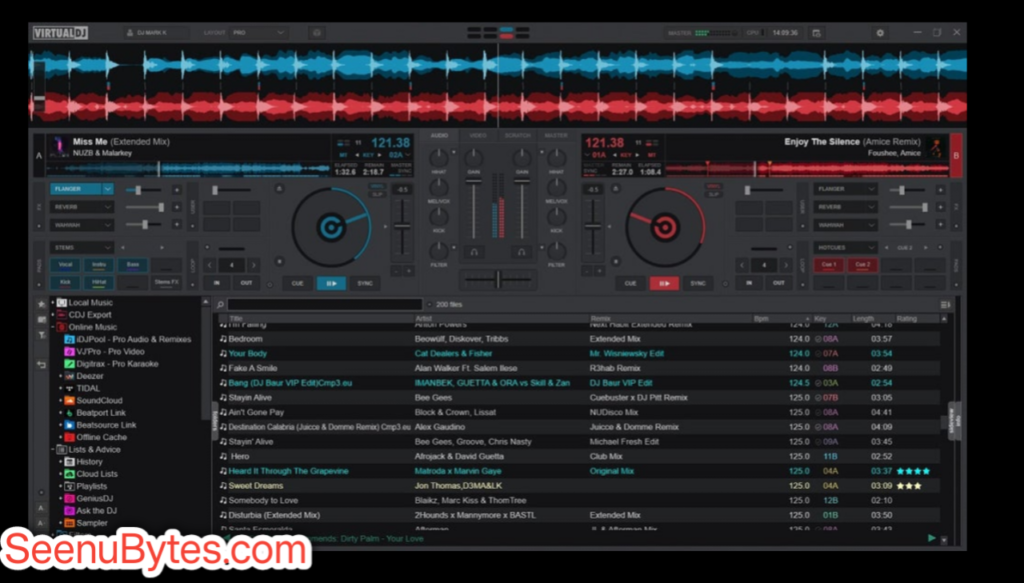Toggle Vocal stem pad on deck A
Viewport: 1024px width, 583px height.
coord(65,265)
